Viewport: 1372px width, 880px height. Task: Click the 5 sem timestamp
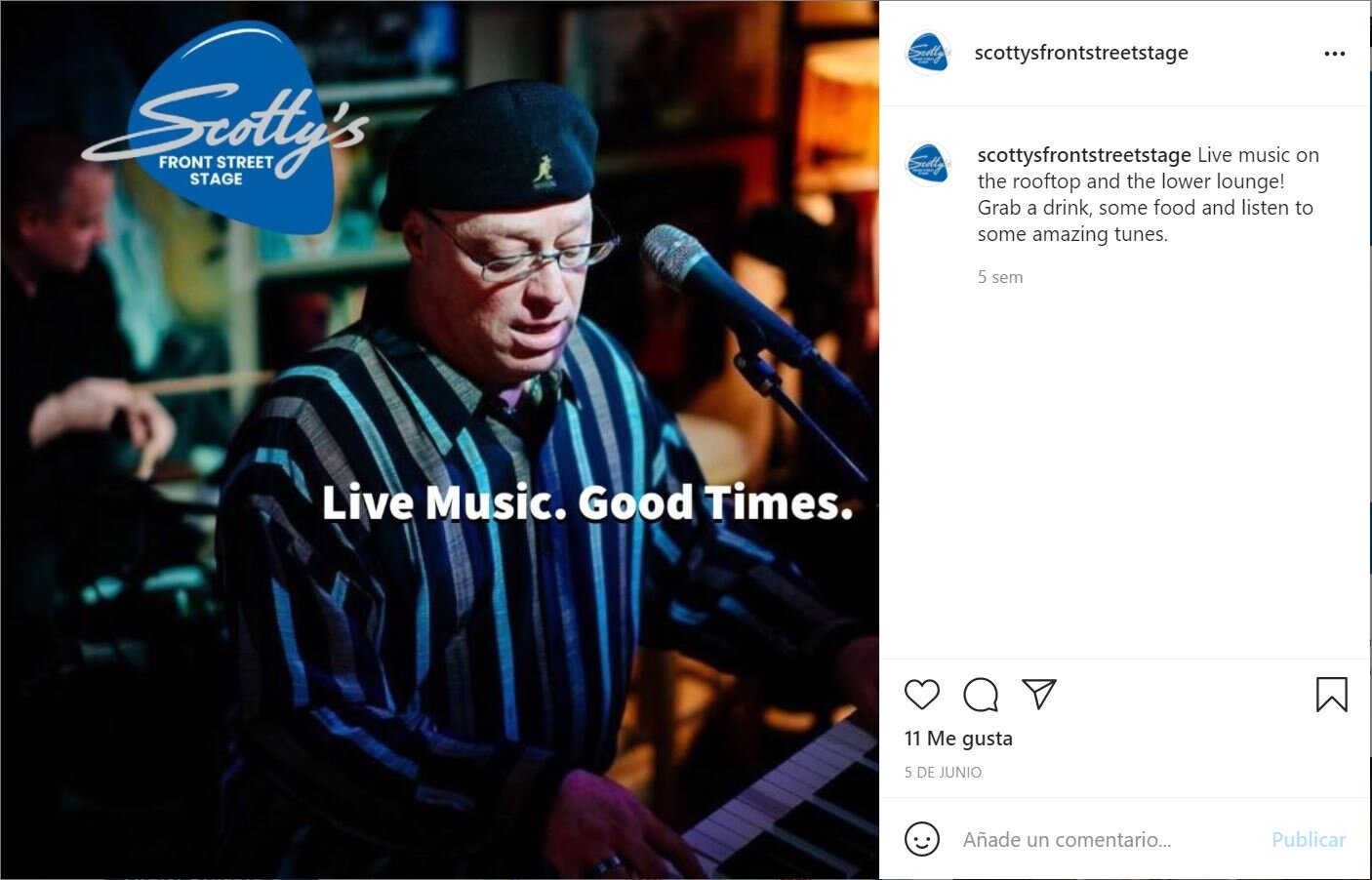pos(1000,277)
